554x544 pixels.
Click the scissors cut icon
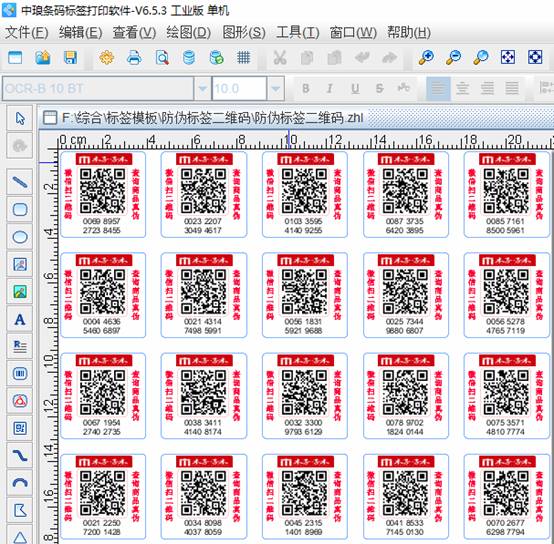click(x=280, y=57)
